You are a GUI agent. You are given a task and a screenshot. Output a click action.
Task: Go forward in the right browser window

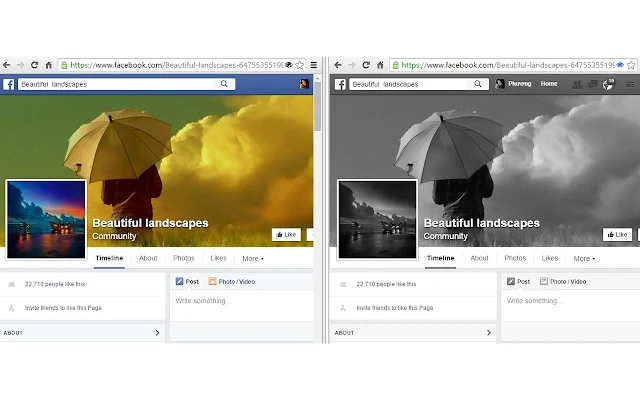[352, 65]
